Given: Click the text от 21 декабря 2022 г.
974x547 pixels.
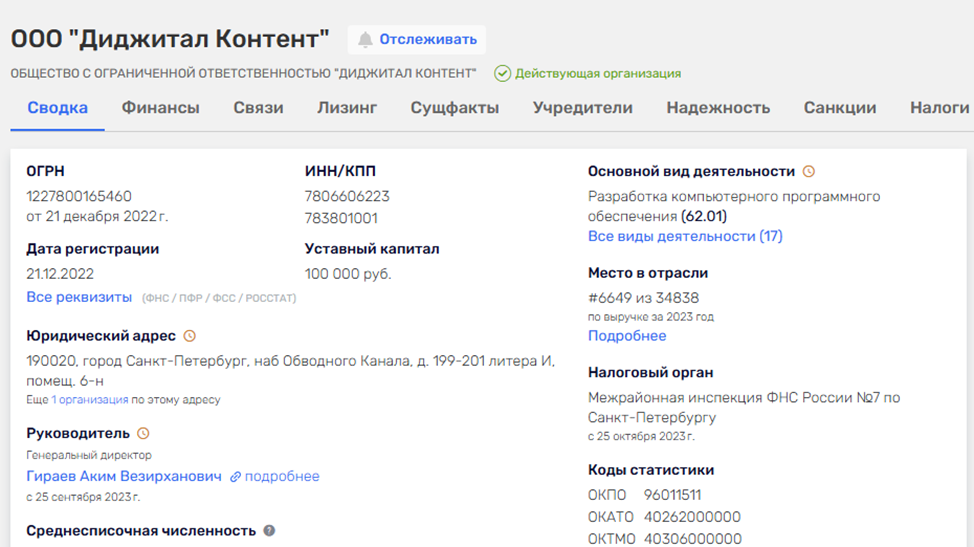Looking at the screenshot, I should 97,217.
